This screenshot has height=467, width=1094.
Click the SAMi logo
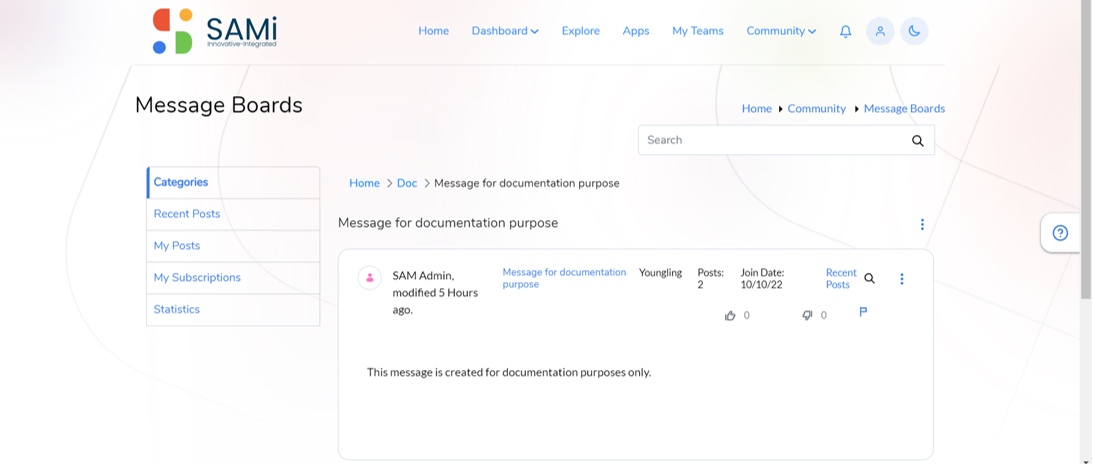pyautogui.click(x=215, y=31)
